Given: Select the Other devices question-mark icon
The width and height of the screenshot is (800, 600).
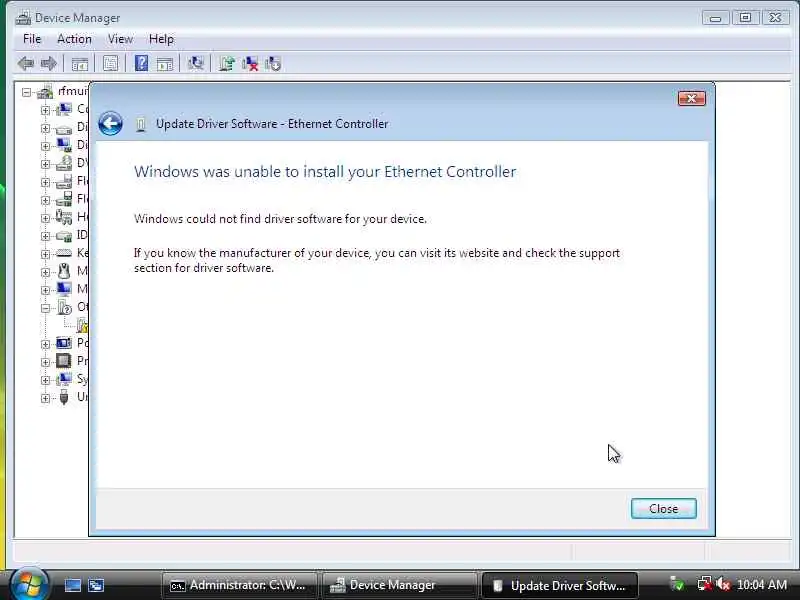Looking at the screenshot, I should [x=64, y=307].
